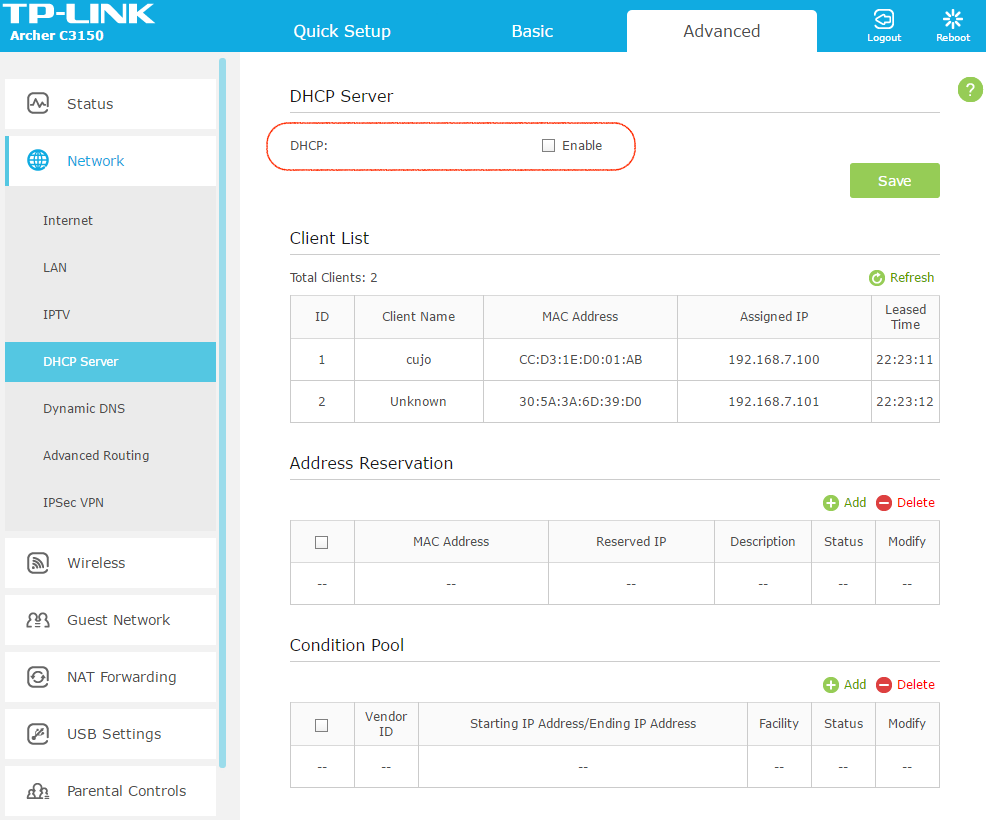
Task: Click Delete text in Condition Pool
Action: 916,684
